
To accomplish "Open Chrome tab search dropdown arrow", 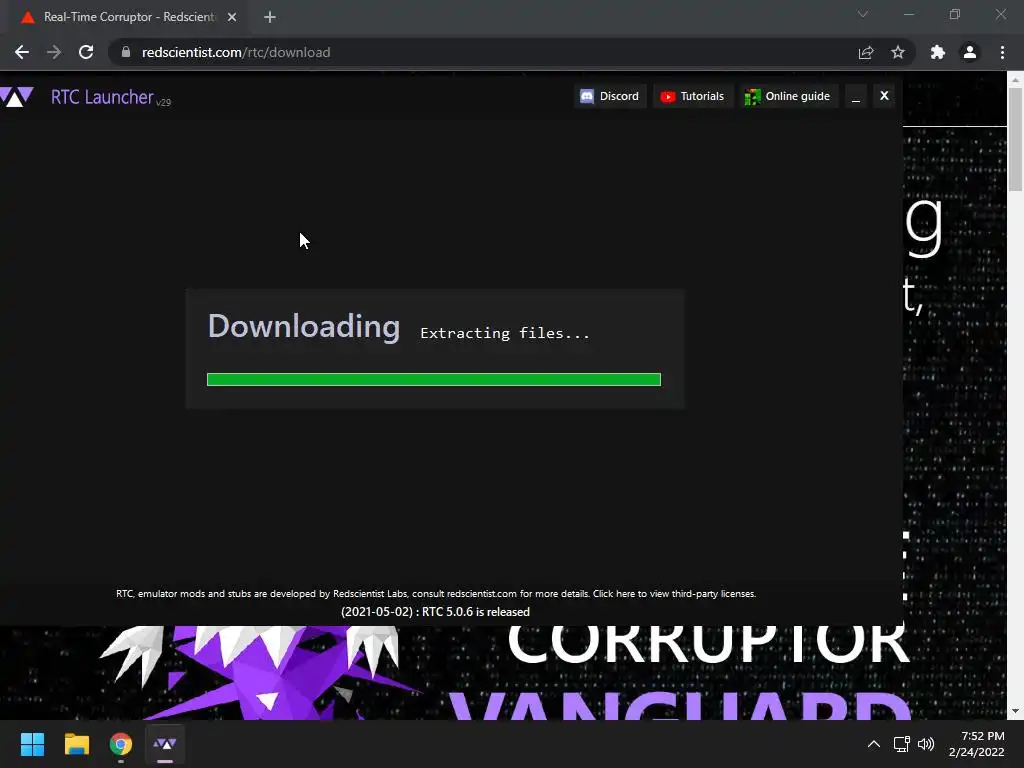I will point(863,14).
